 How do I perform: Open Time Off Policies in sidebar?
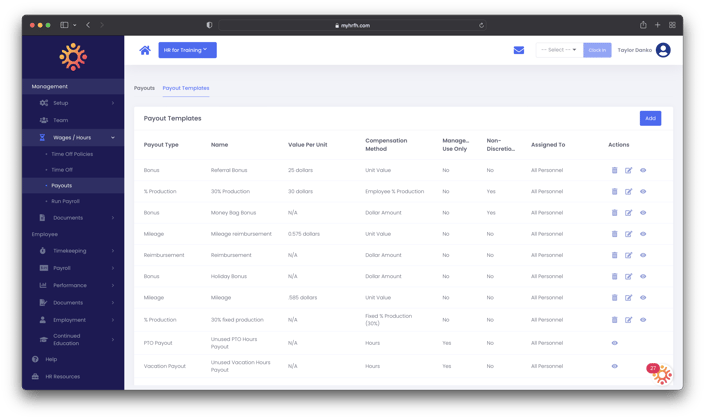72,154
